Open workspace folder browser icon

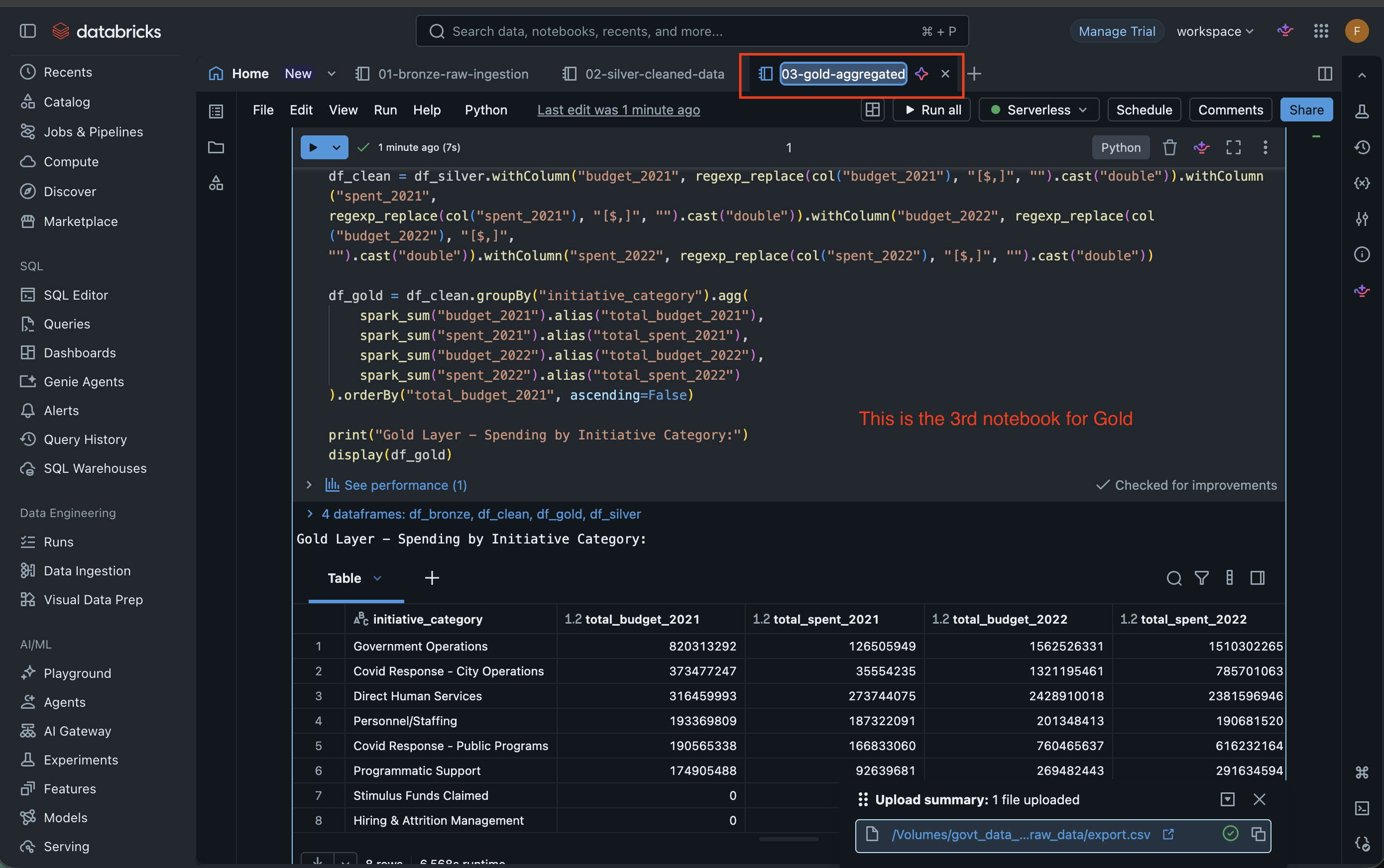click(x=216, y=147)
